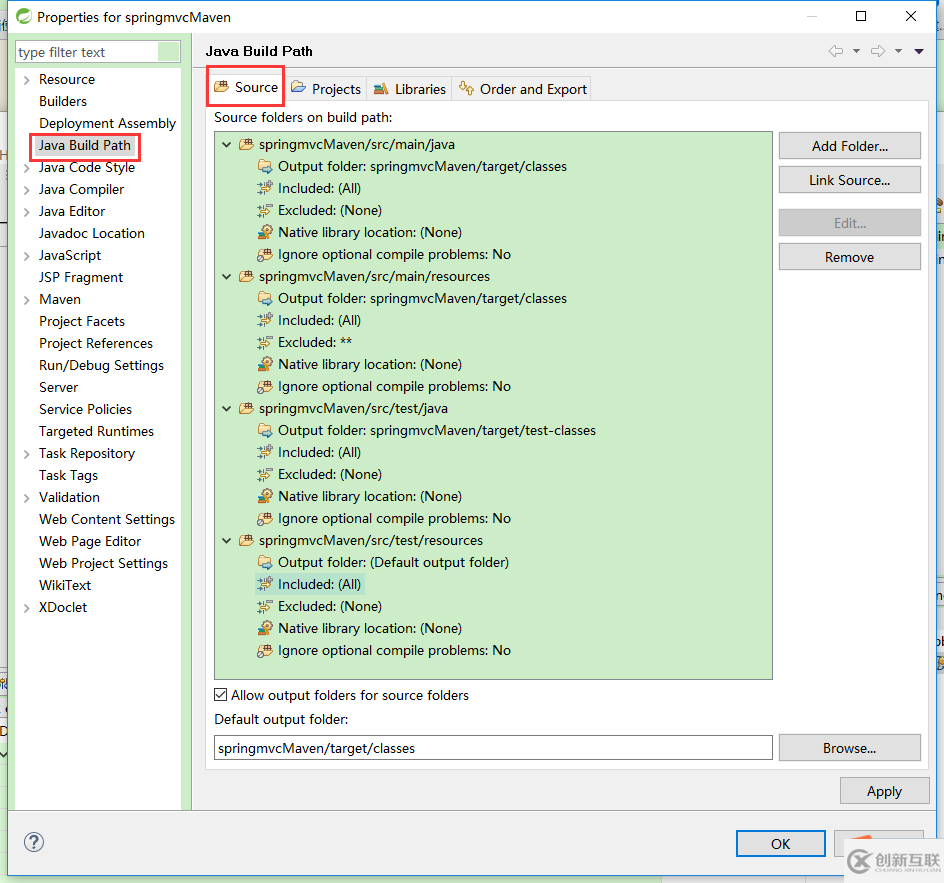Image resolution: width=944 pixels, height=883 pixels.
Task: Collapse springmvcMaven/src/main/java node
Action: point(226,144)
